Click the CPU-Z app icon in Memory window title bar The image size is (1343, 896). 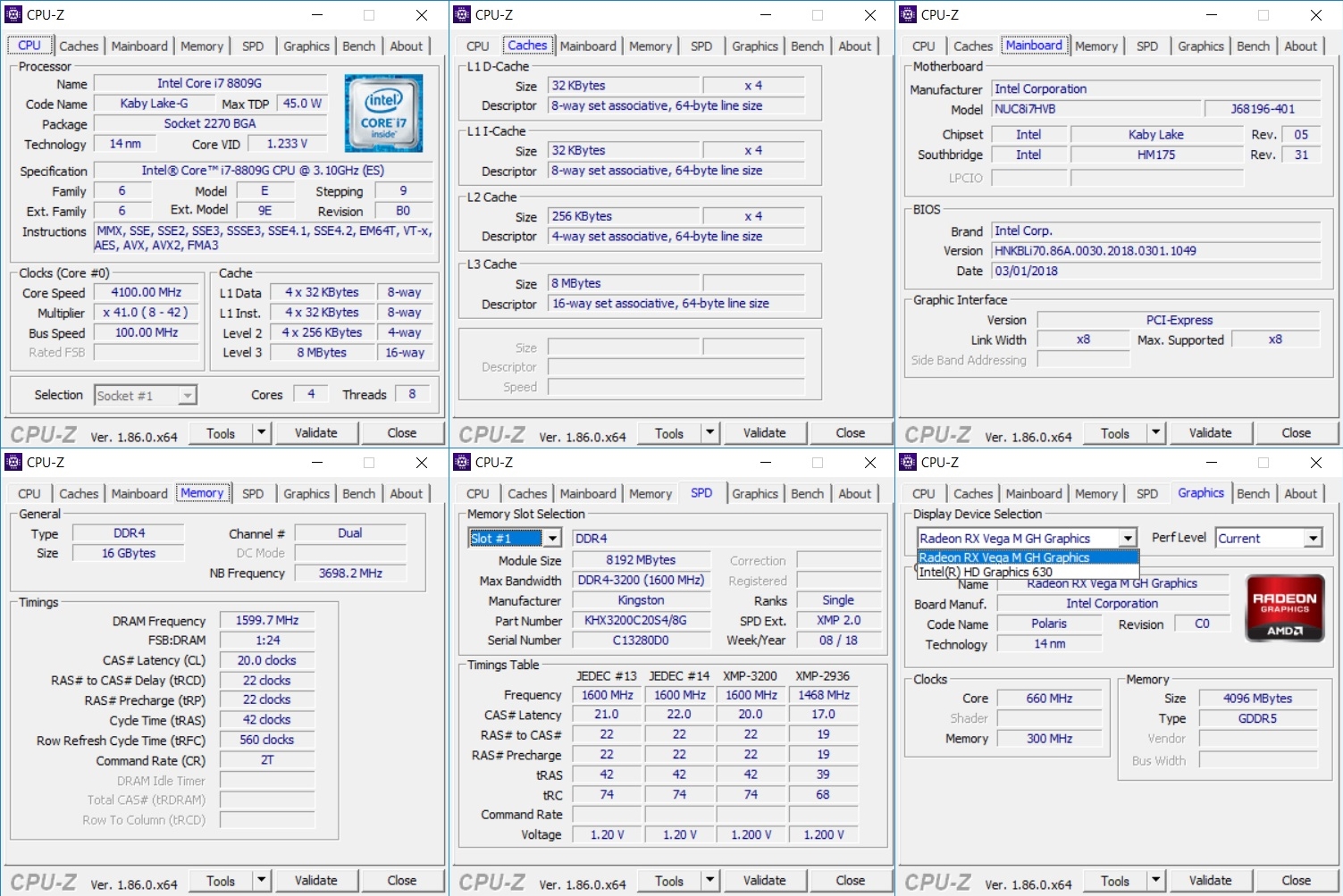(13, 462)
